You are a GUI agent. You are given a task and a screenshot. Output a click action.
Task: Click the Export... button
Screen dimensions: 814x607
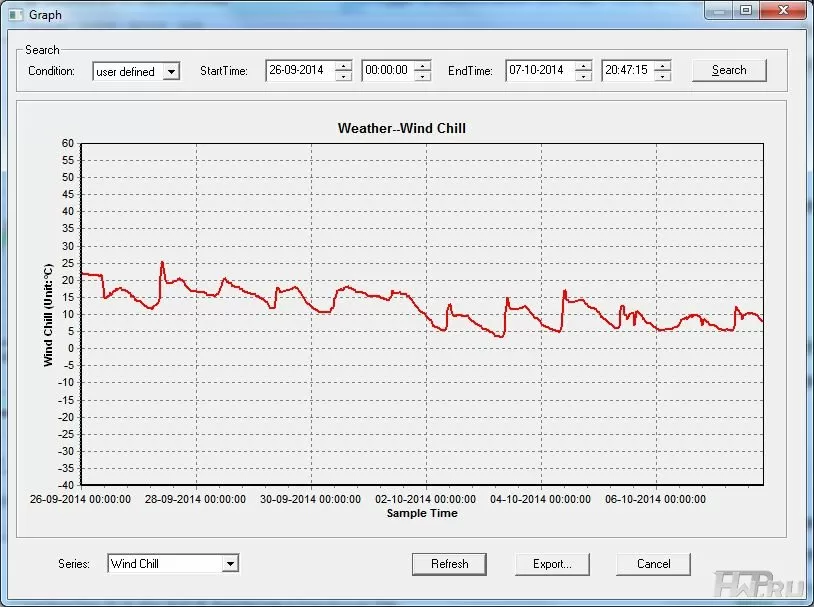coord(552,564)
